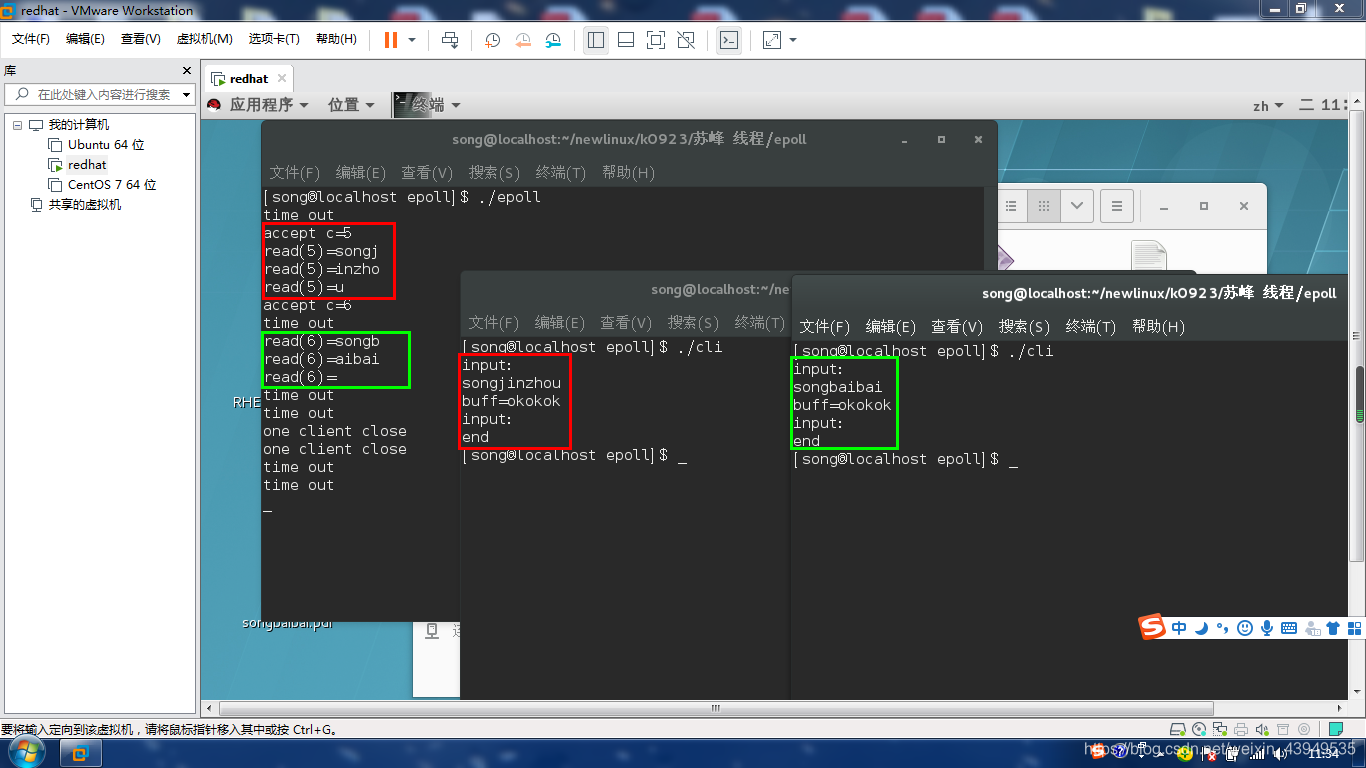Switch to the redhat VM tab
Viewport: 1366px width, 768px height.
coord(248,78)
